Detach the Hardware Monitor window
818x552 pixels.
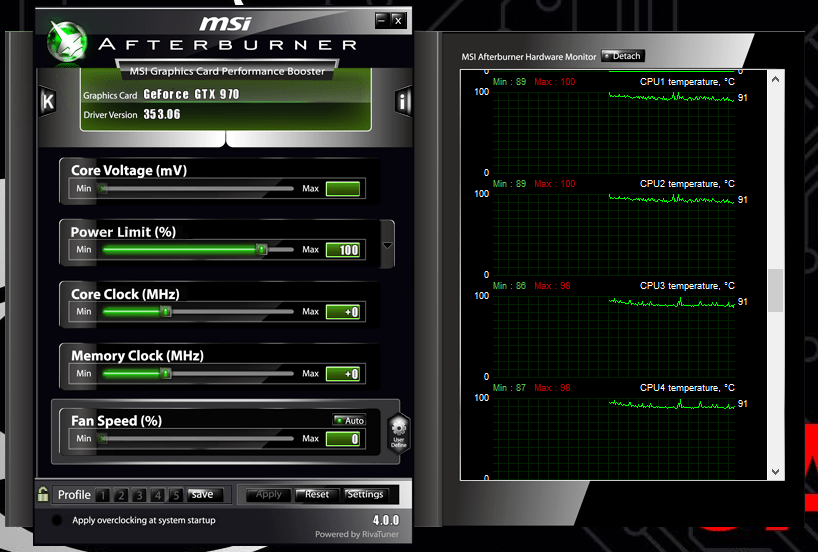point(623,56)
